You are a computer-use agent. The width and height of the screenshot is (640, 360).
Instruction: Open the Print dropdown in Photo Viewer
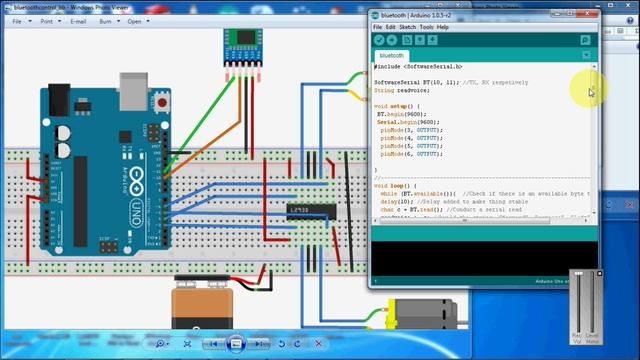[51, 21]
